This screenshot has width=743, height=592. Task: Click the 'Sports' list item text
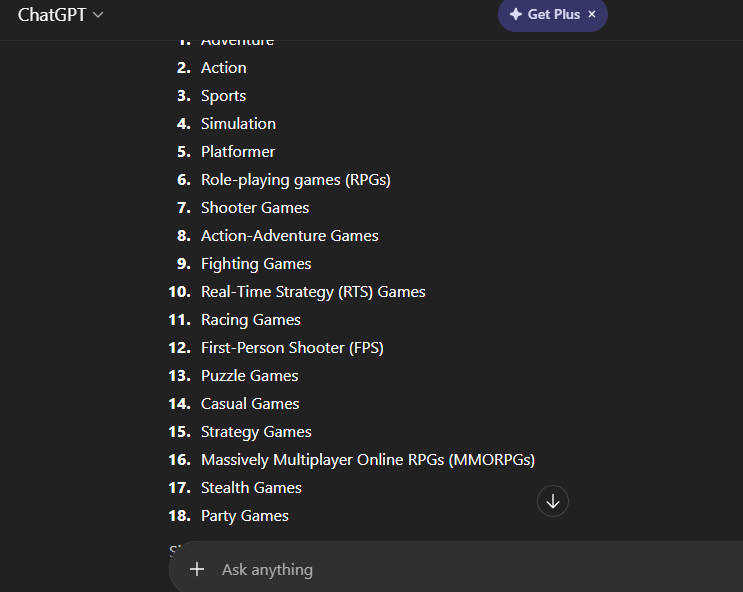click(x=224, y=96)
